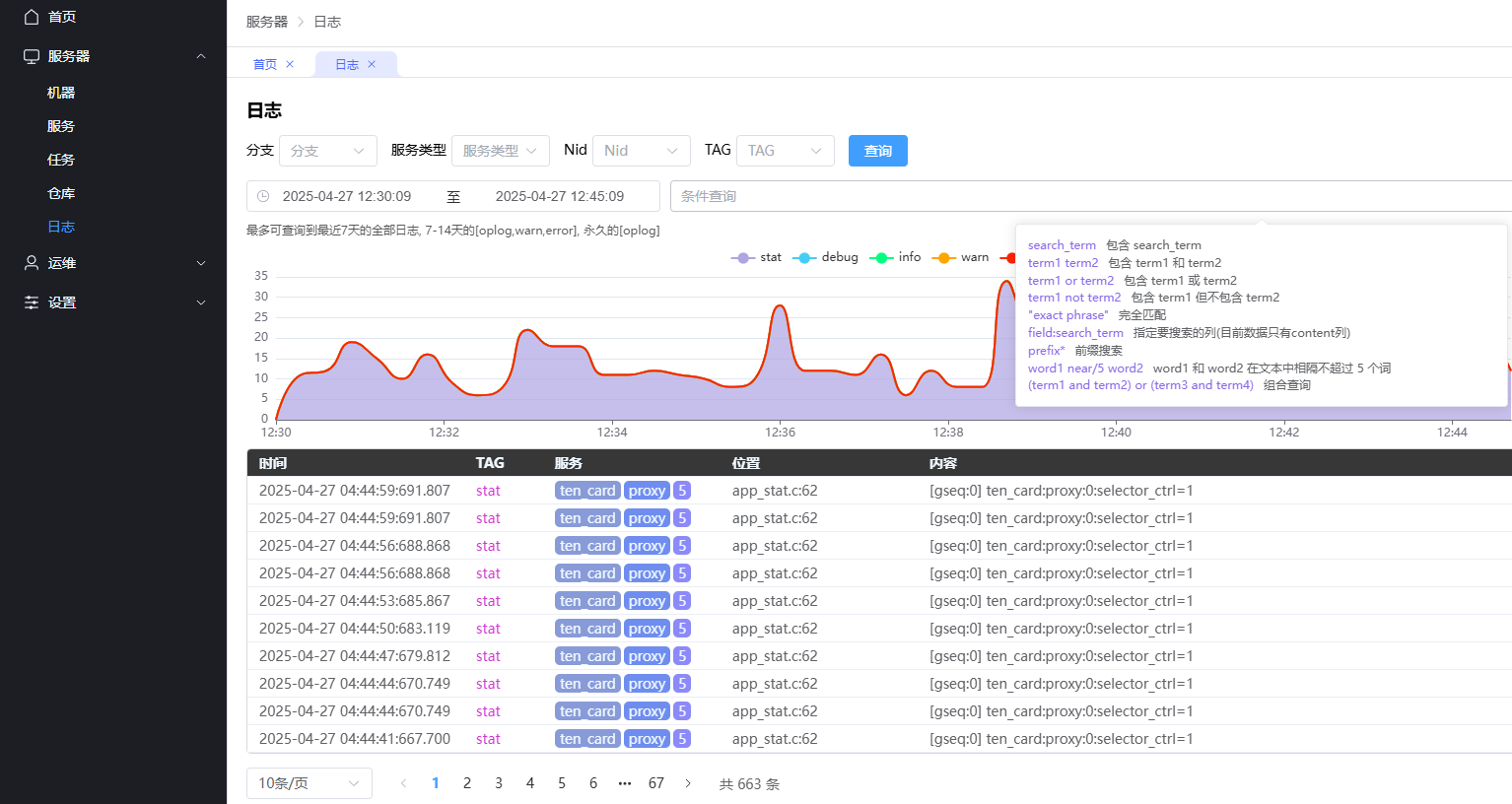This screenshot has width=1512, height=804.
Task: Go to 仓库 in sidebar
Action: (x=61, y=193)
